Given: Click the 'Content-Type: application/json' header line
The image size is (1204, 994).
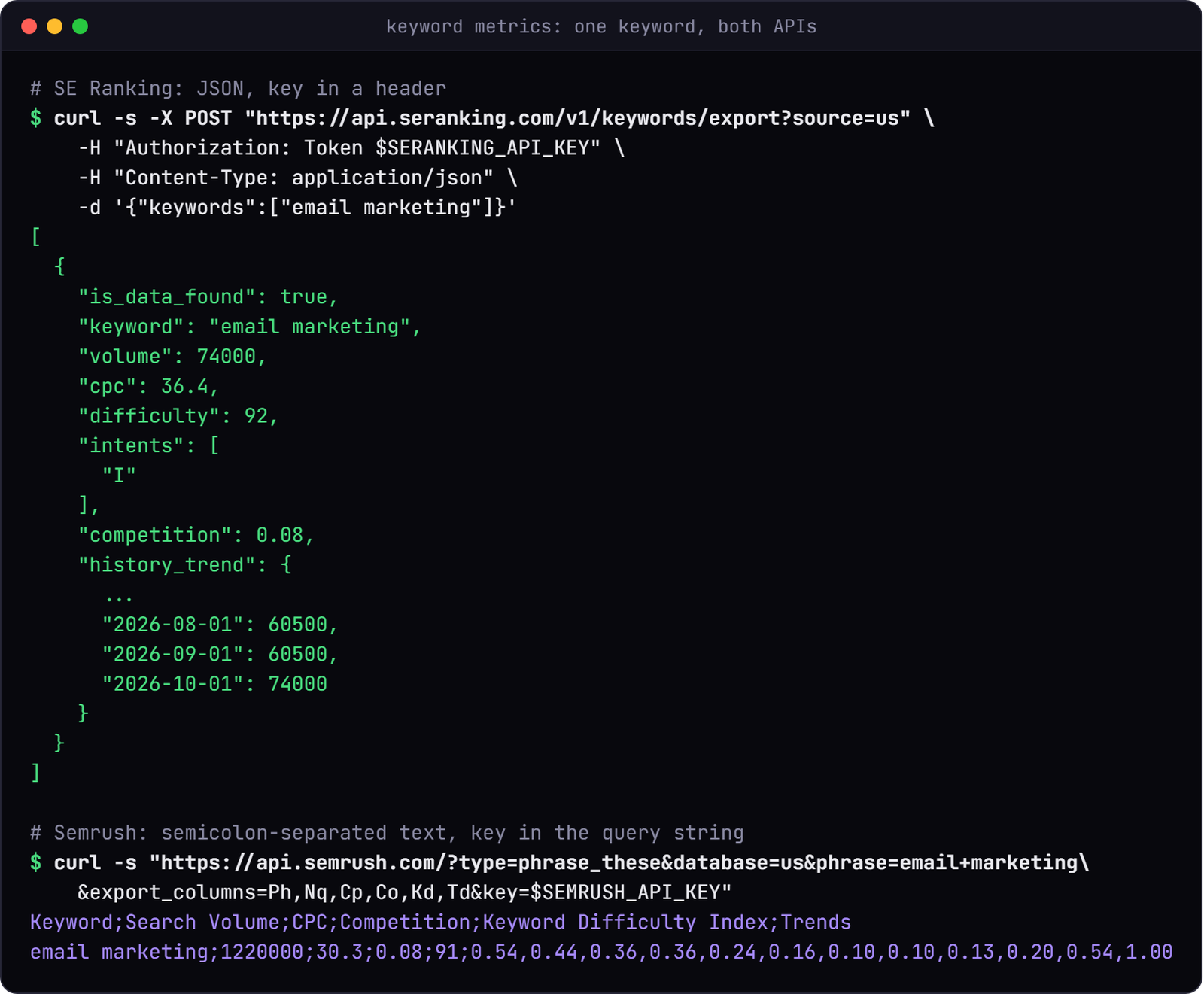Looking at the screenshot, I should 298,178.
